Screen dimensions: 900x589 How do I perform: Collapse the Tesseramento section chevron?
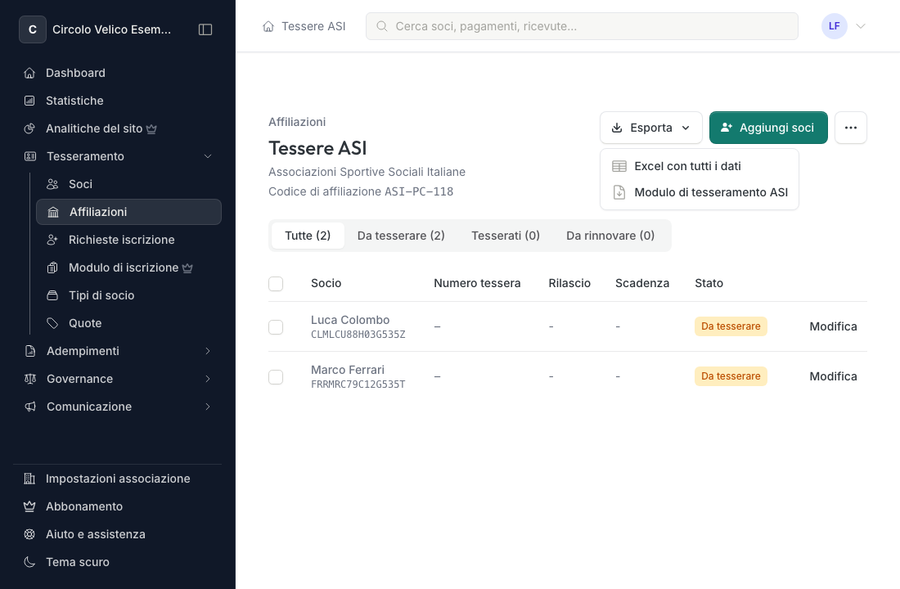pyautogui.click(x=208, y=156)
